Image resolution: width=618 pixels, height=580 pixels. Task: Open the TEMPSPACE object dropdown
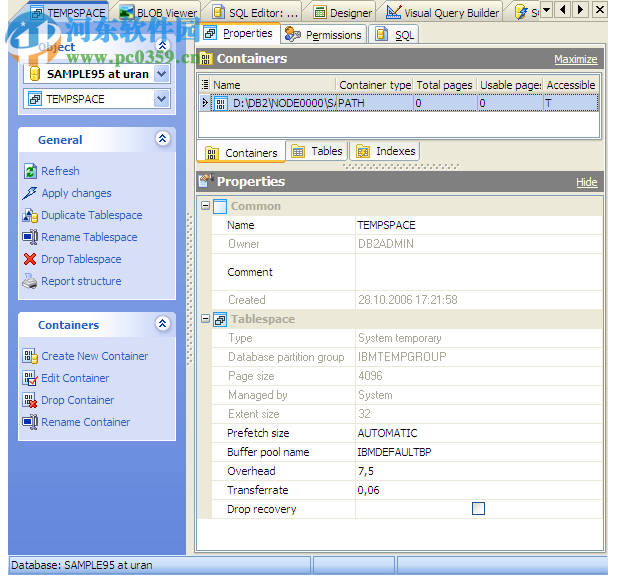point(162,99)
